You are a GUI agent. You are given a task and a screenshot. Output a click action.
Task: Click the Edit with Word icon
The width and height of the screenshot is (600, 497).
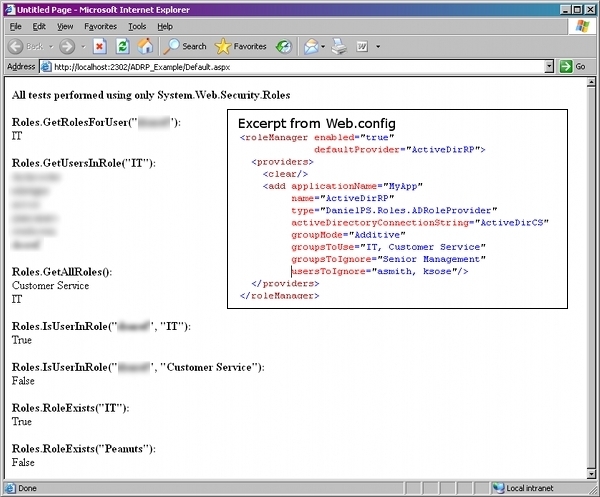362,47
